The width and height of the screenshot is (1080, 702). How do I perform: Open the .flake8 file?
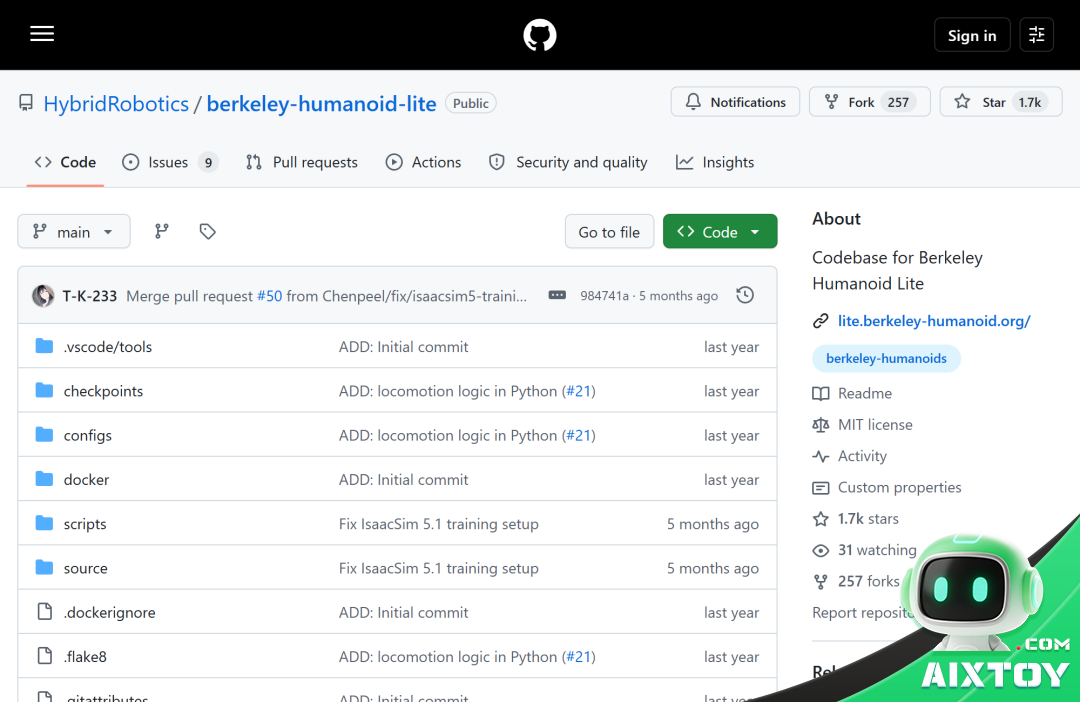tap(85, 657)
